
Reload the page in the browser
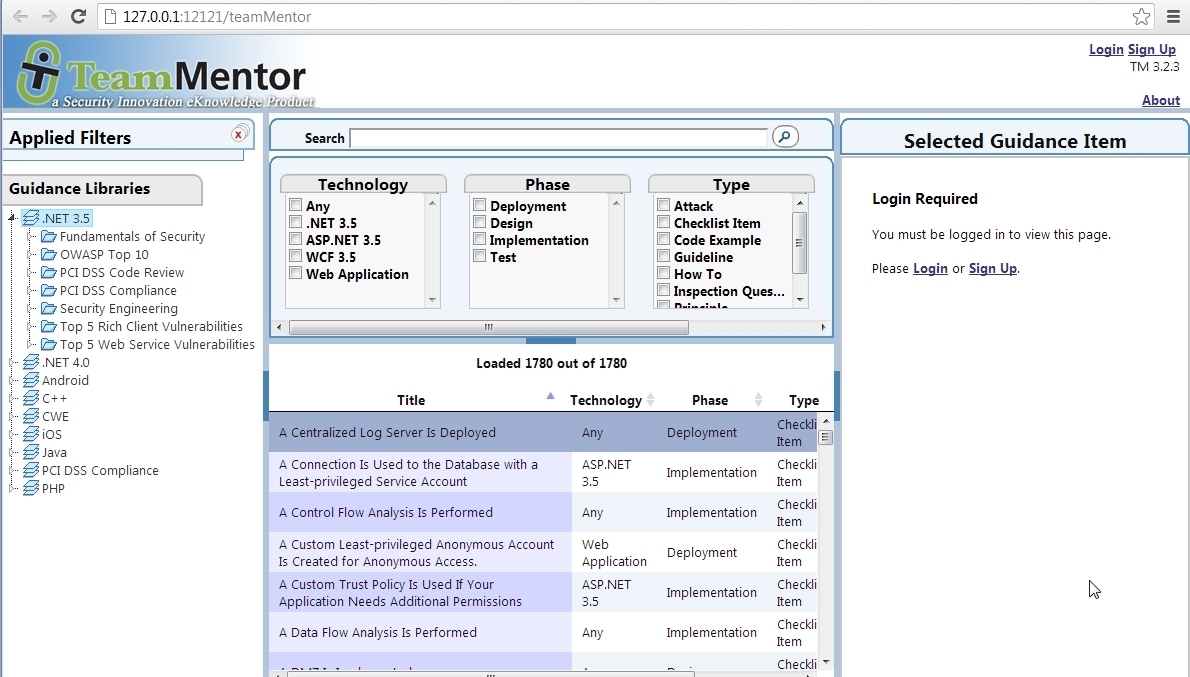pyautogui.click(x=78, y=17)
